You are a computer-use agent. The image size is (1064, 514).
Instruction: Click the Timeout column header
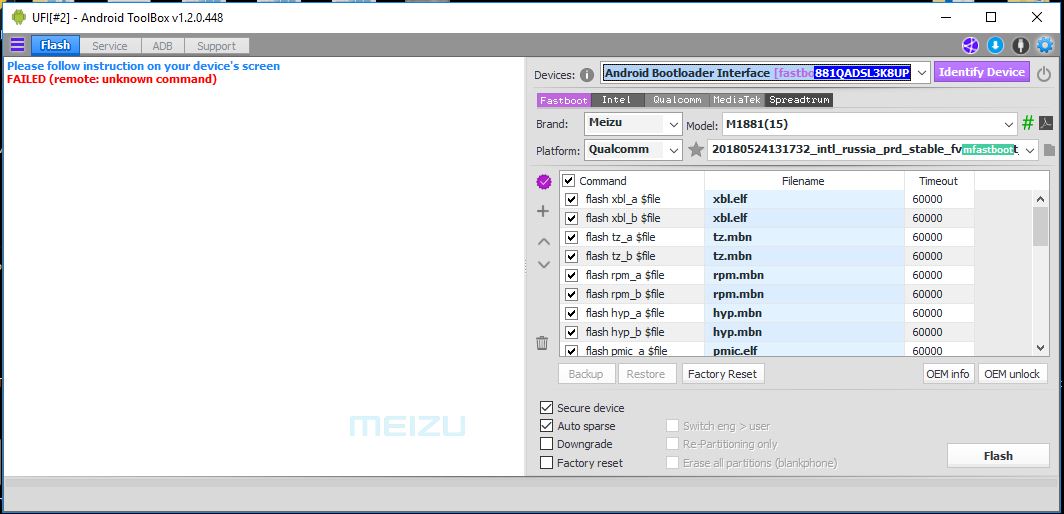tap(938, 181)
